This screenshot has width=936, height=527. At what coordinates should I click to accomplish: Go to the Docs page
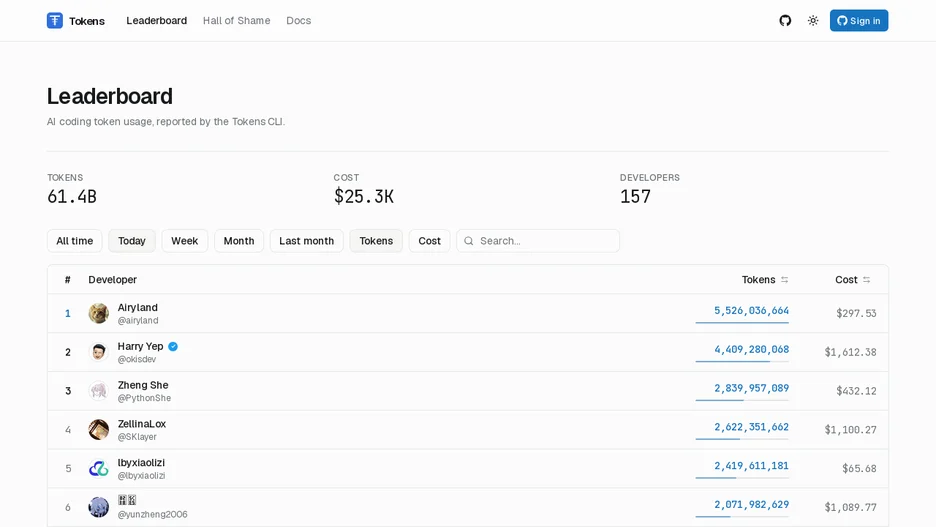tap(298, 20)
